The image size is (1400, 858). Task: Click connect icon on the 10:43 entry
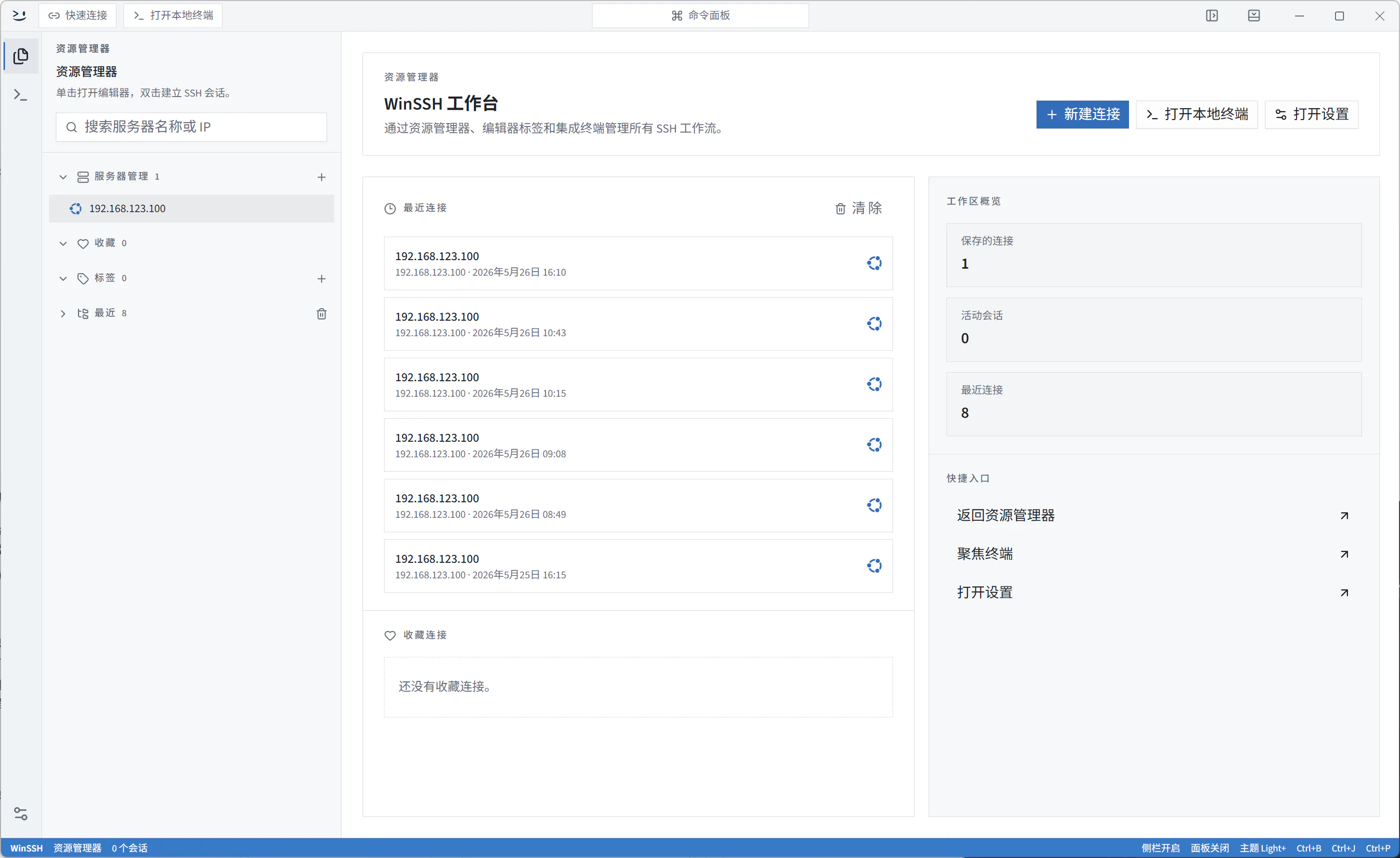[874, 324]
